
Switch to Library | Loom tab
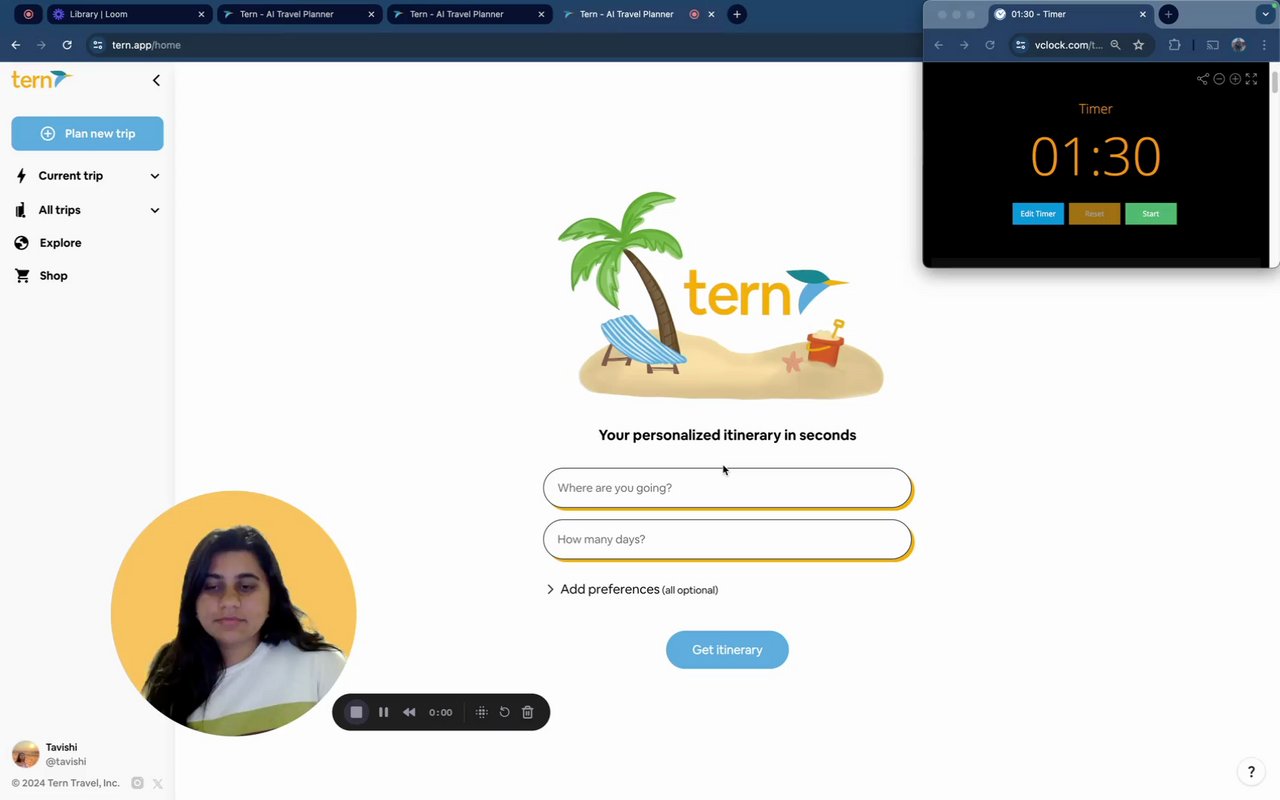(x=127, y=14)
